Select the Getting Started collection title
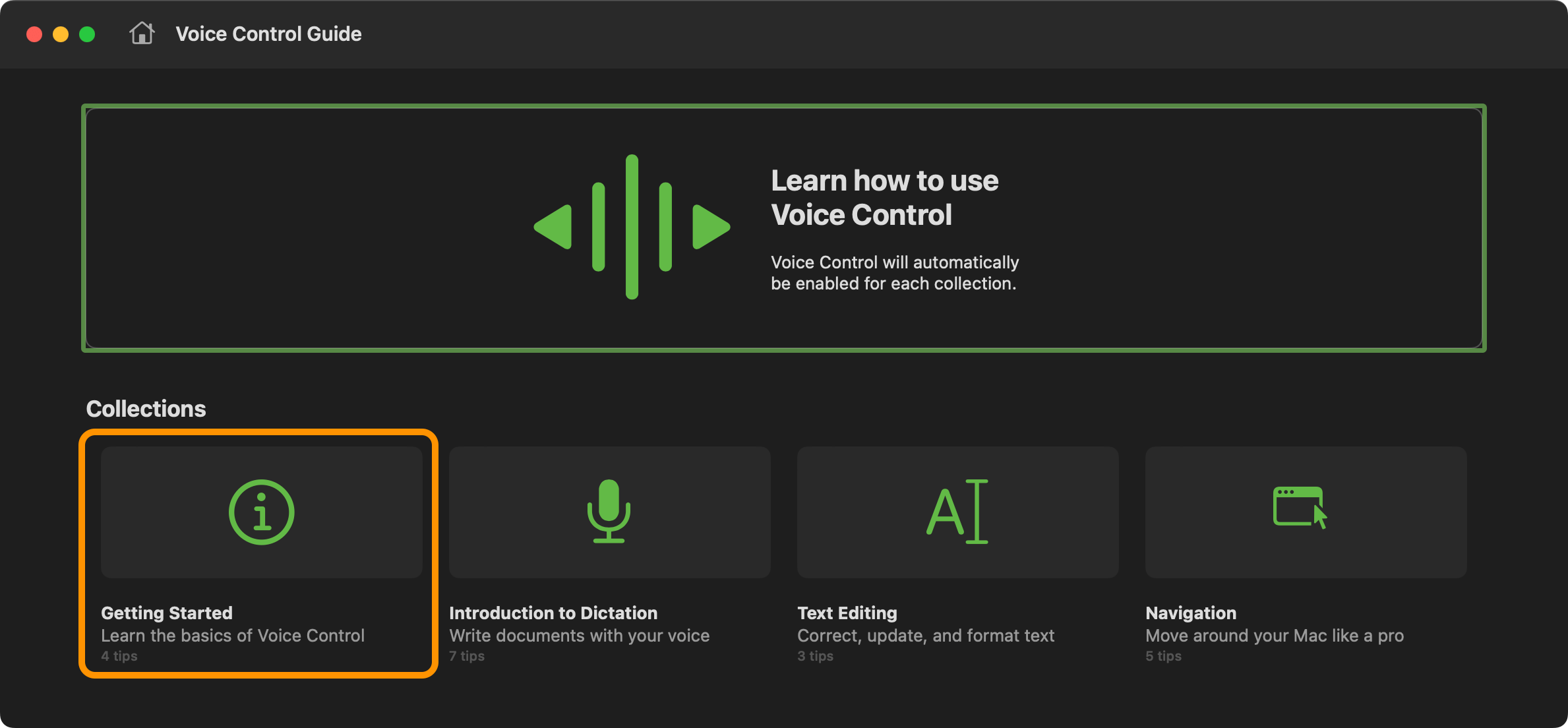The height and width of the screenshot is (728, 1568). pos(167,613)
